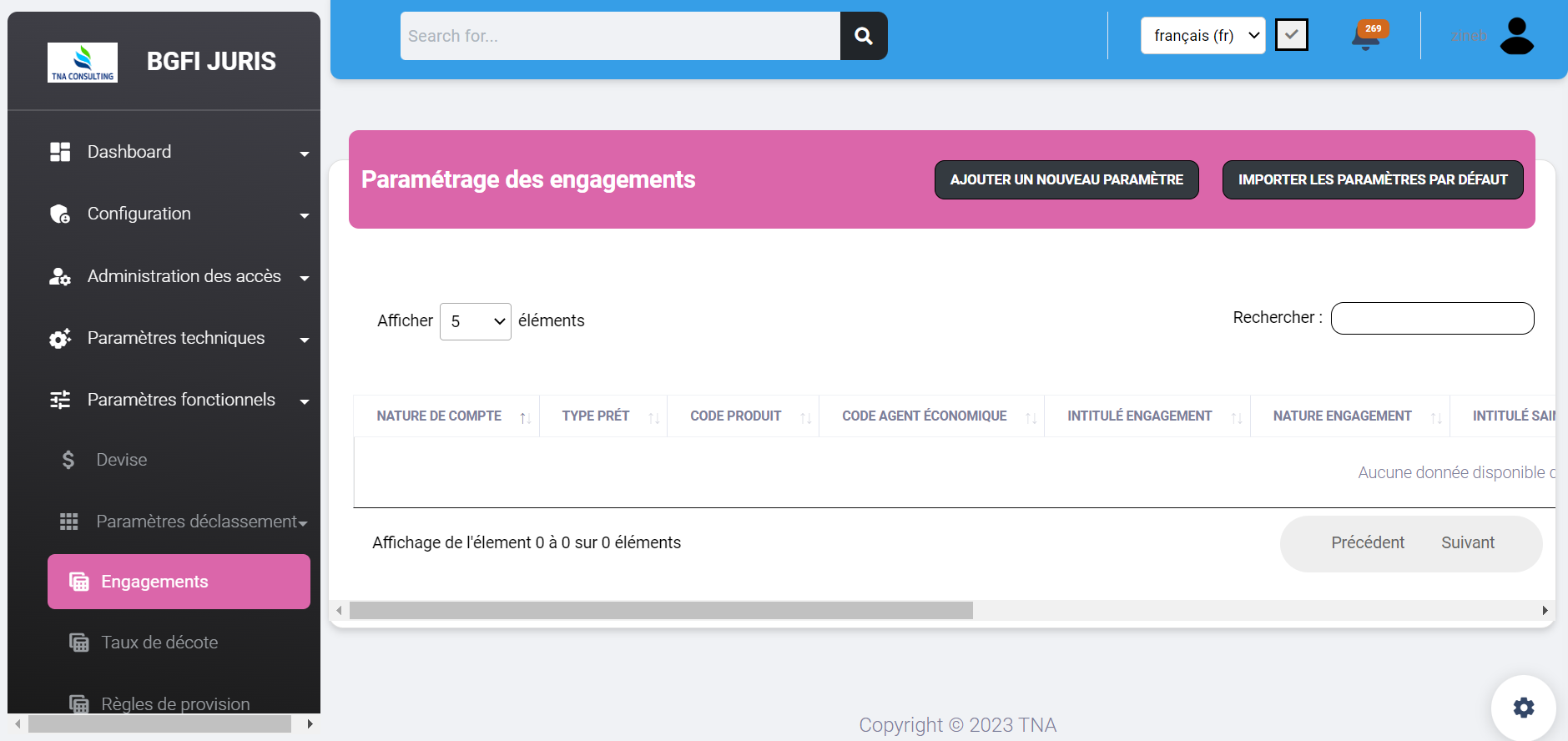
Task: Click the TNA Consulting logo
Action: (x=83, y=63)
